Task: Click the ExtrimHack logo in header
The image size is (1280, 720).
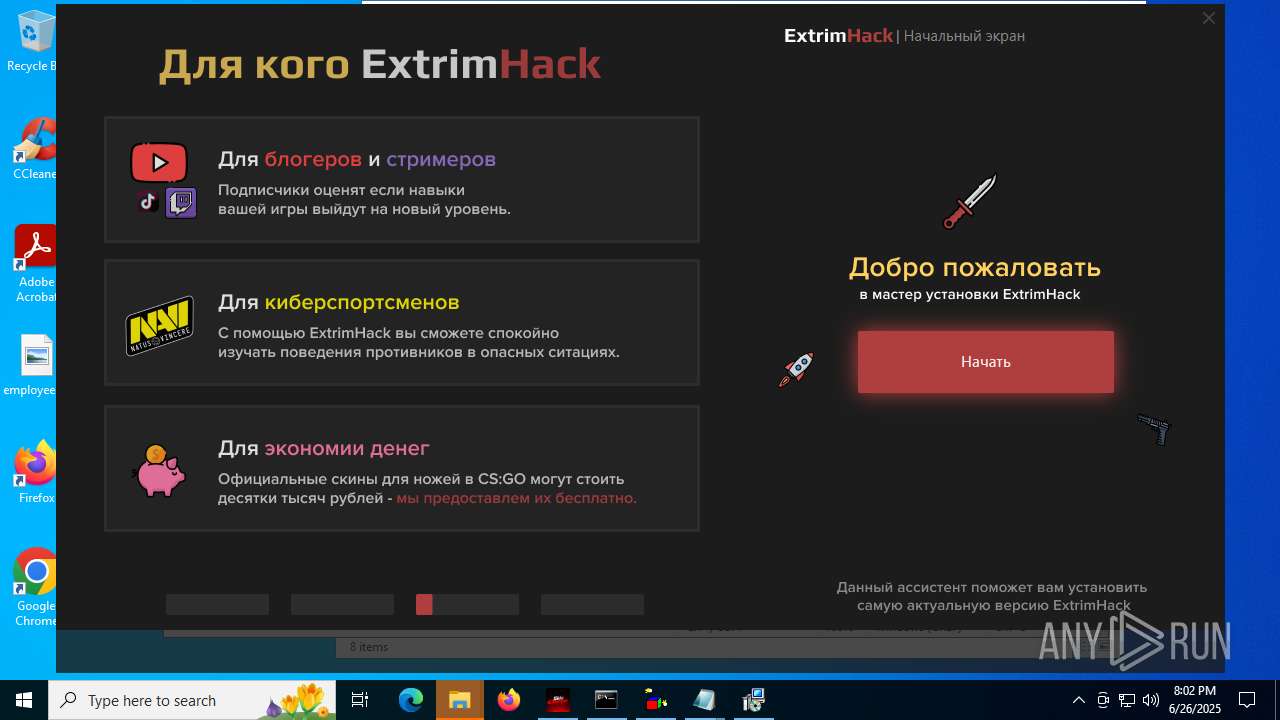Action: point(838,36)
